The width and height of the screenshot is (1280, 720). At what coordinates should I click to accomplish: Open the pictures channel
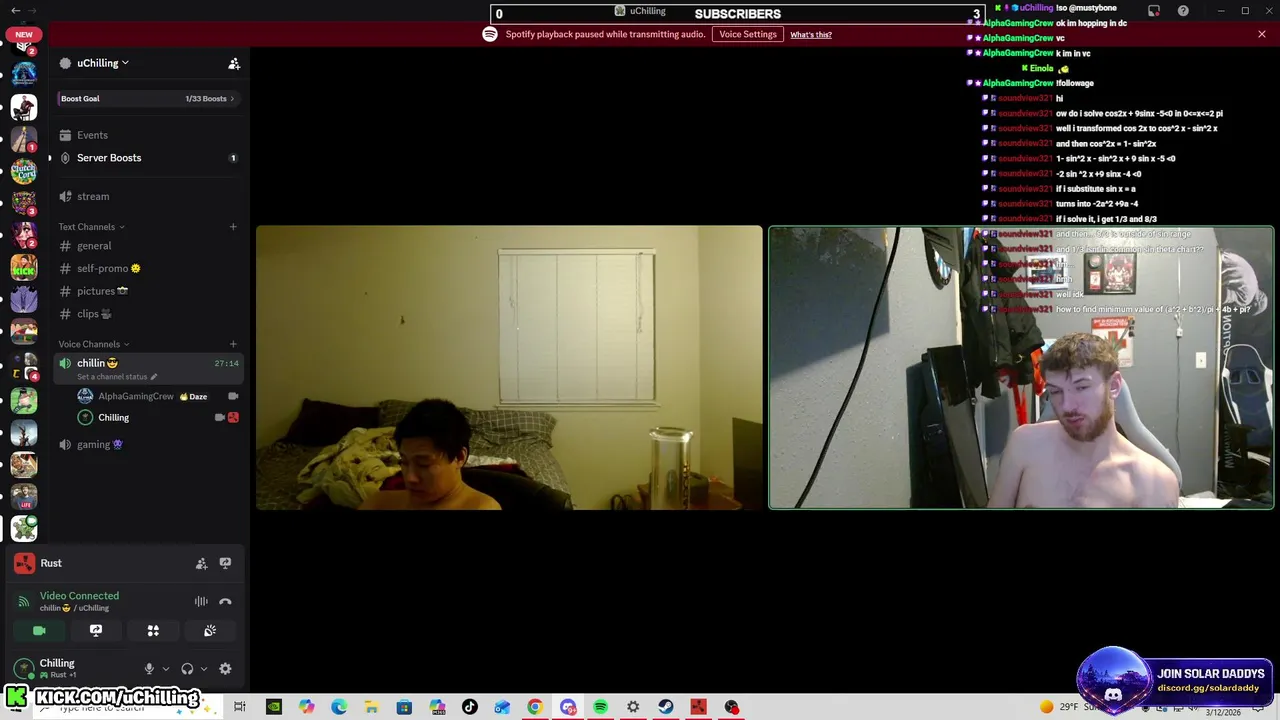tap(146, 291)
